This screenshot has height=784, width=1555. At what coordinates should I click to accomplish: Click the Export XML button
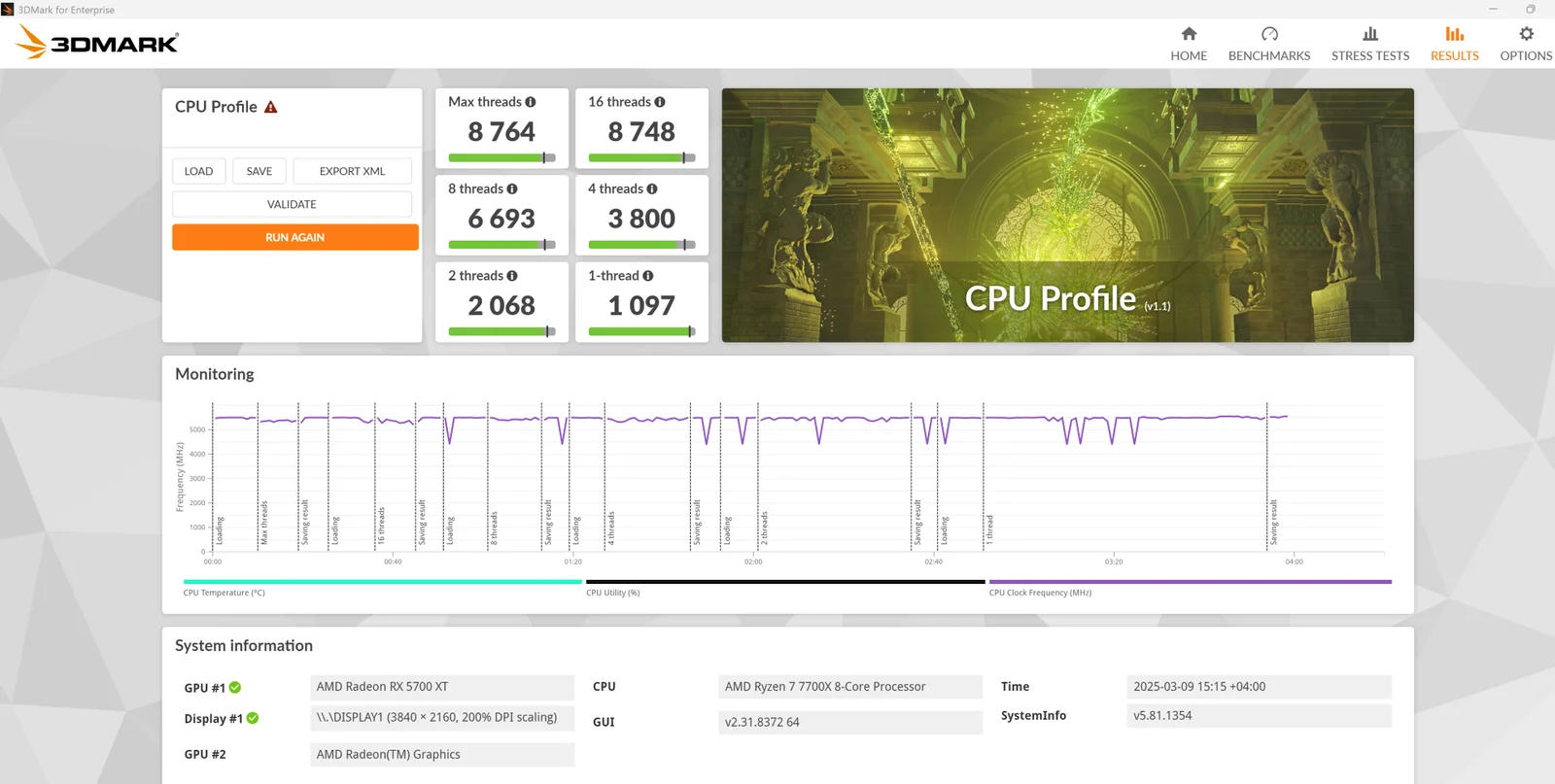pos(352,171)
